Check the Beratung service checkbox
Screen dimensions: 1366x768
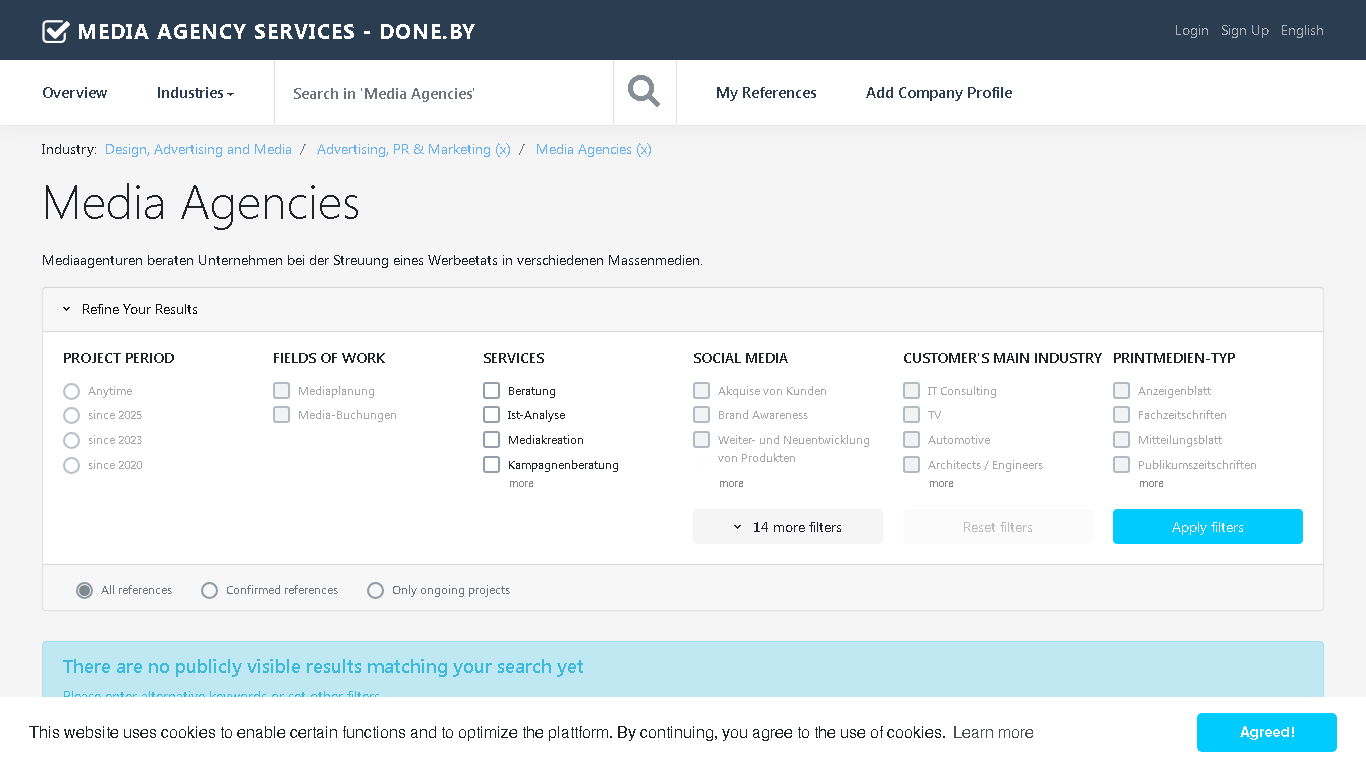[x=491, y=390]
